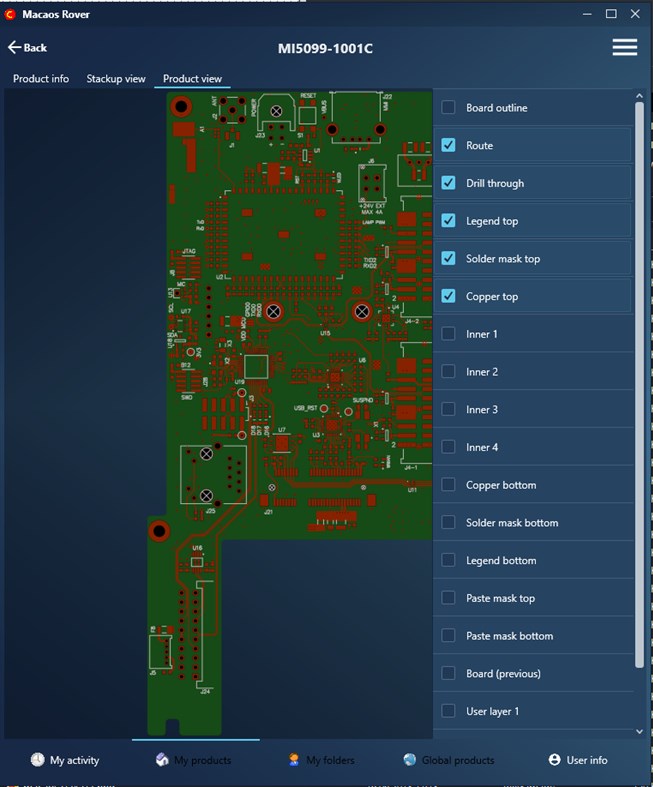
Task: Click the PCB board preview image
Action: [290, 413]
